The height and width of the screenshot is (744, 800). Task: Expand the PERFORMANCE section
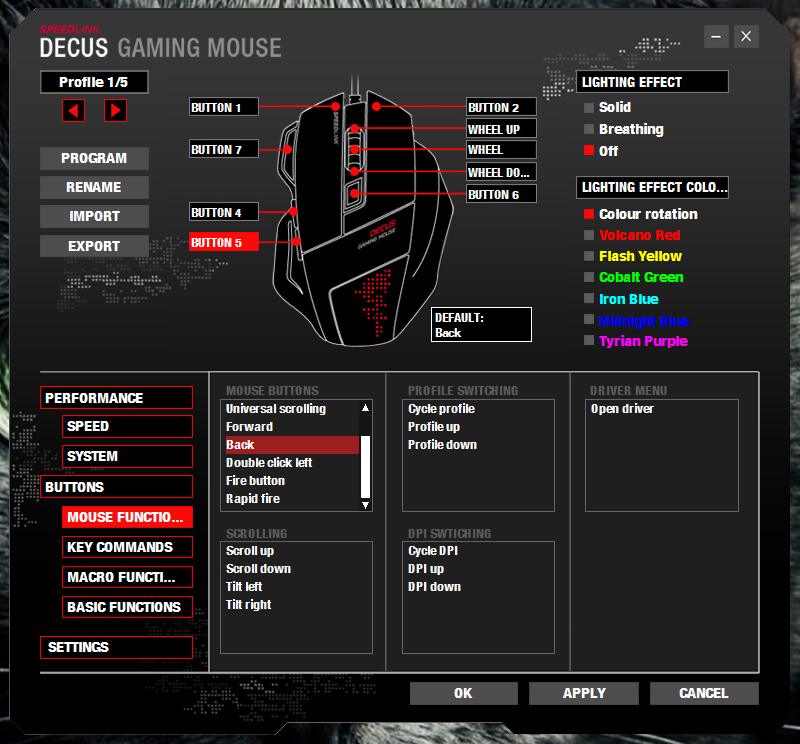pos(116,398)
